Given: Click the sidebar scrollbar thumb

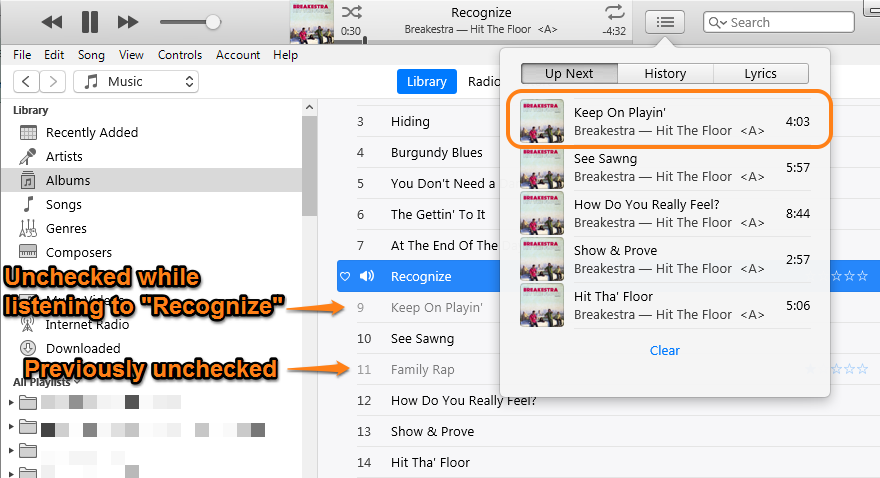Looking at the screenshot, I should 309,166.
